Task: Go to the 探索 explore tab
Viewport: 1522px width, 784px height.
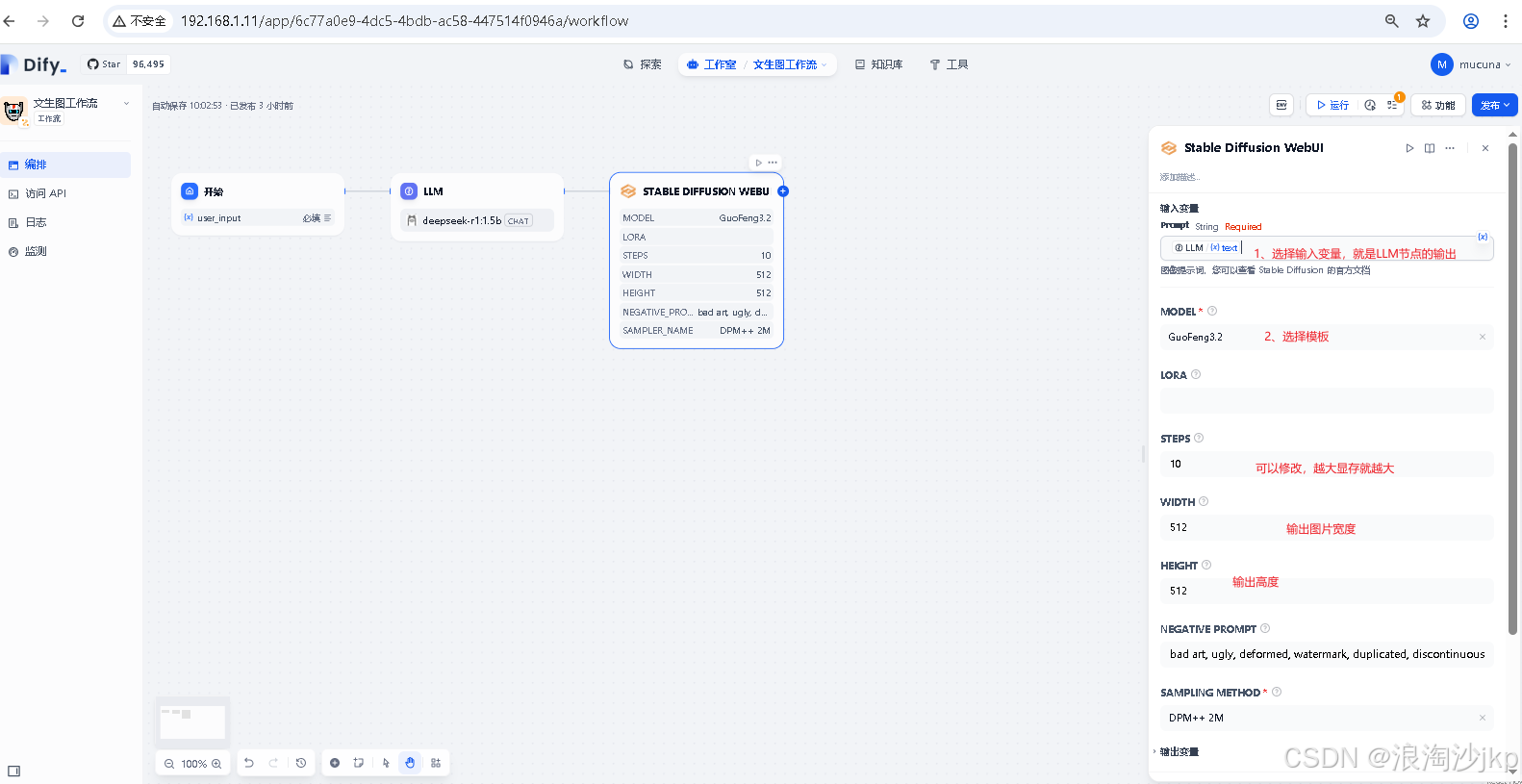Action: coord(642,64)
